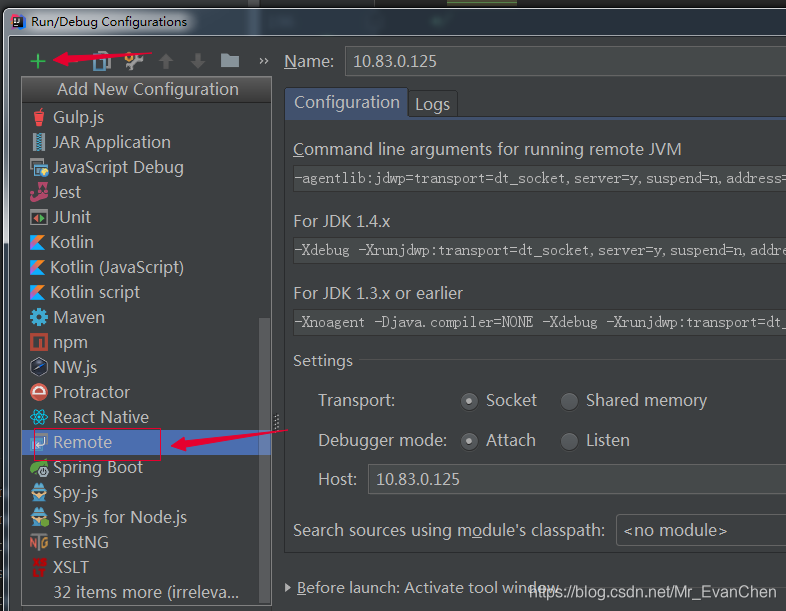The image size is (786, 611).
Task: Click the JDK 1.4.x arguments field
Action: coord(539,250)
